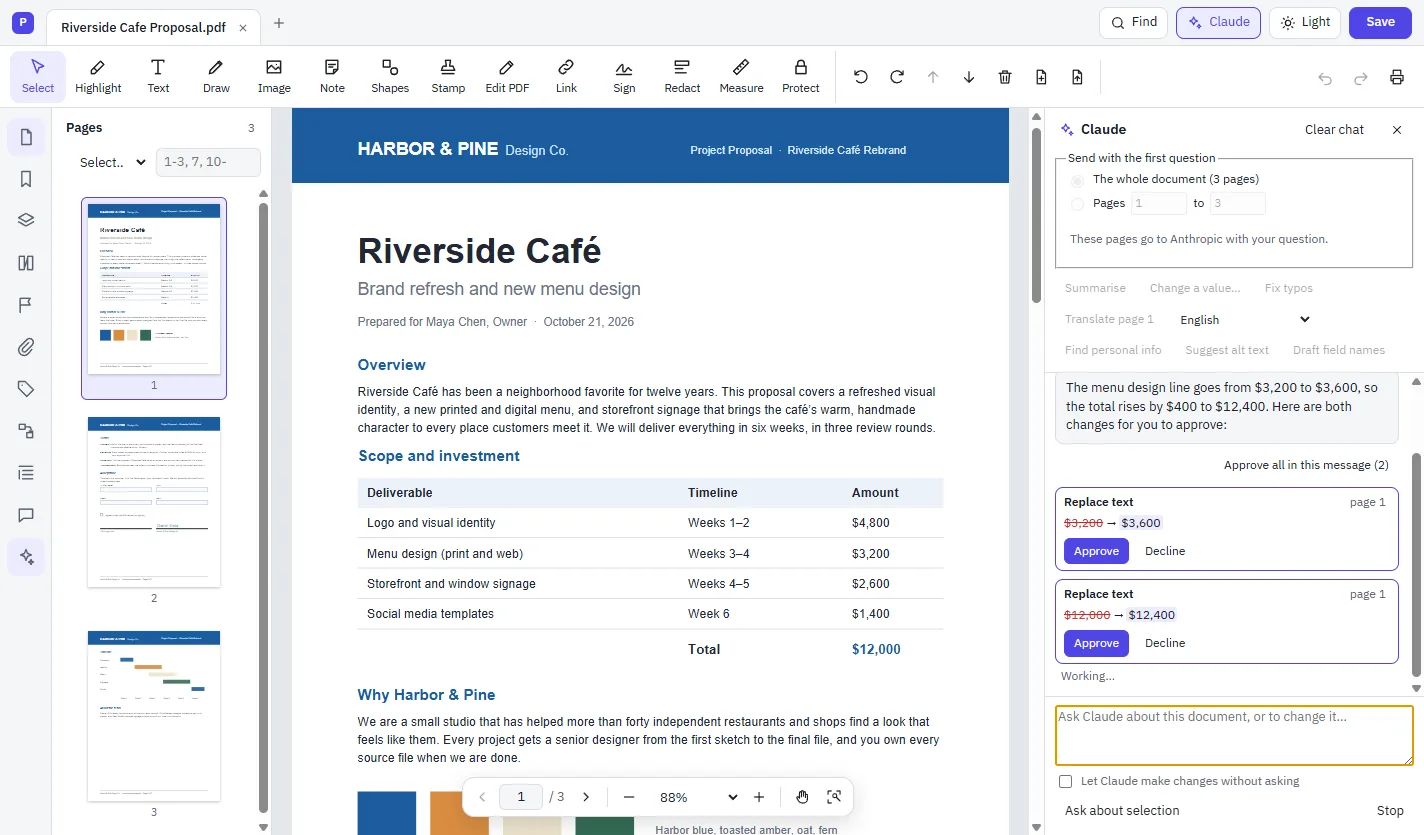Enable Let Claude make changes without asking
Screen dimensions: 1424x835
(1066, 781)
